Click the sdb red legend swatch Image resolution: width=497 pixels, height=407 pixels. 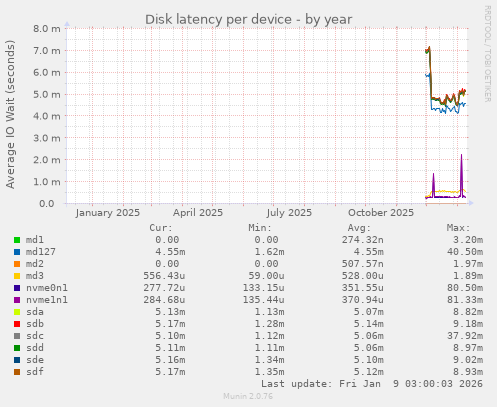tap(17, 324)
